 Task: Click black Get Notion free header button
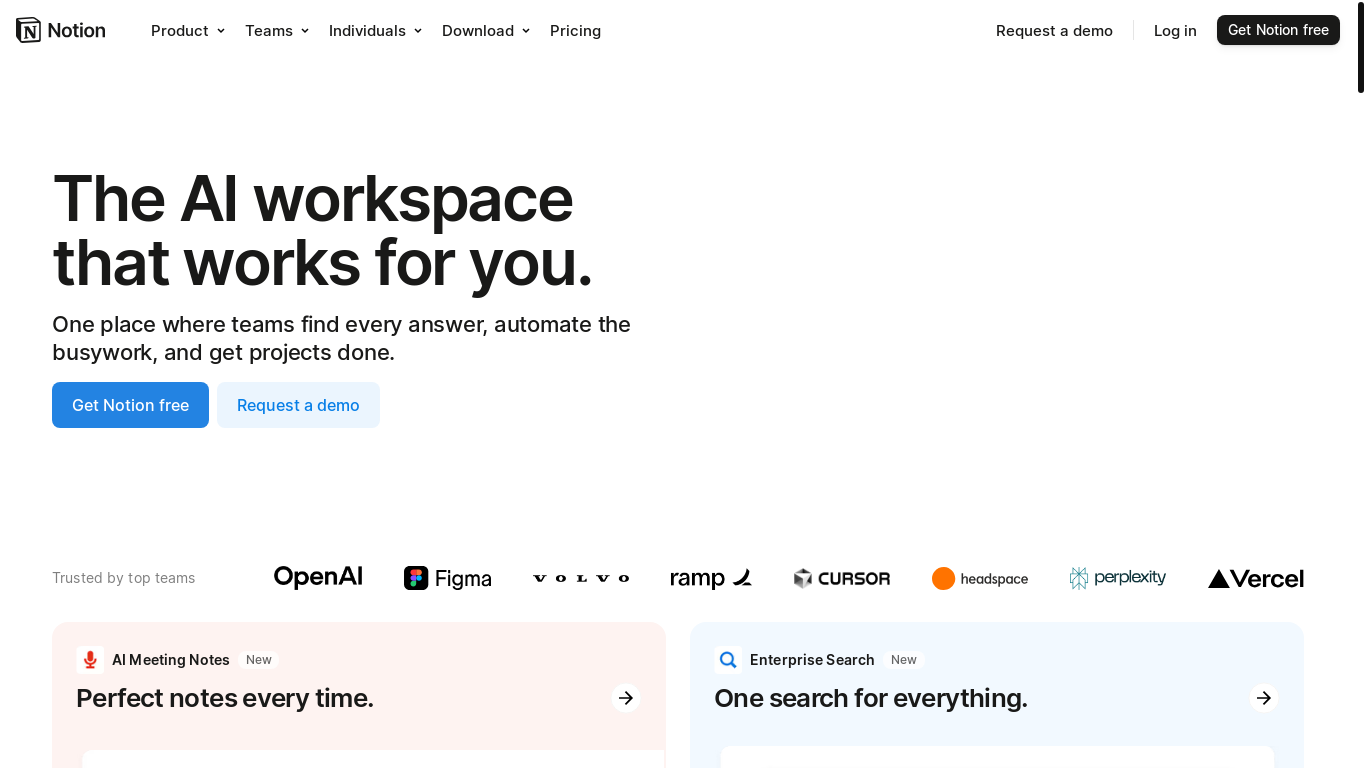pyautogui.click(x=1278, y=30)
